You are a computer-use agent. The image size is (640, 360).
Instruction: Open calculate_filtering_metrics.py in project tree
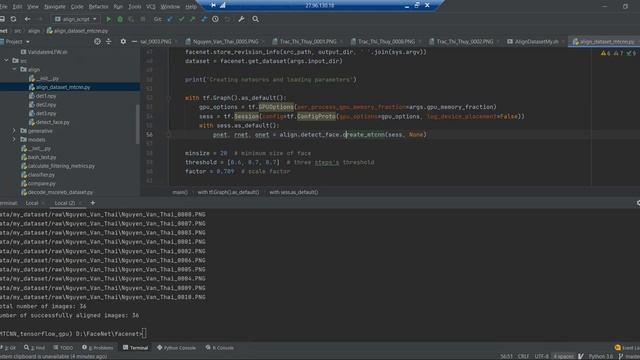61,166
